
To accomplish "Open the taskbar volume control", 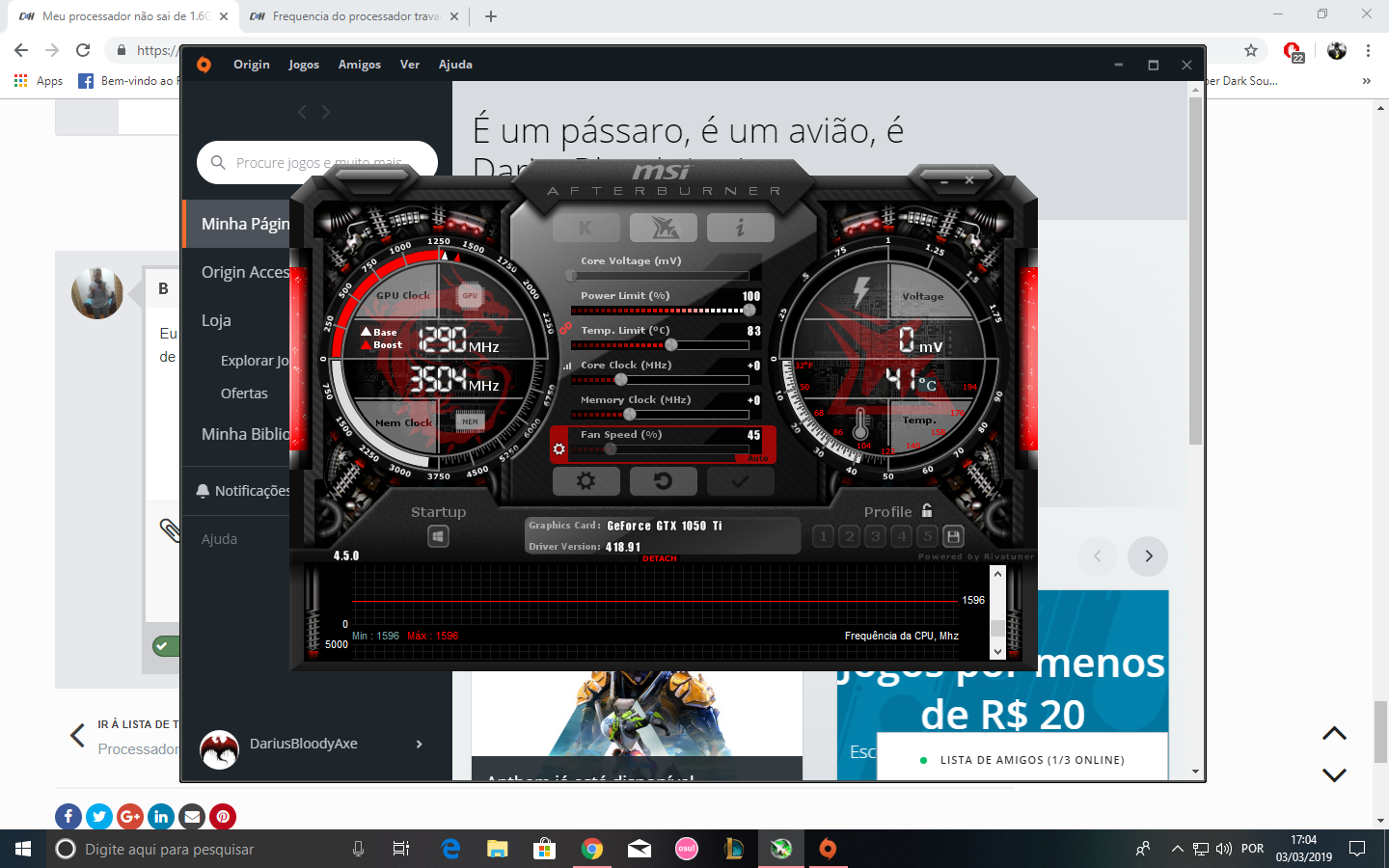I will (1224, 849).
